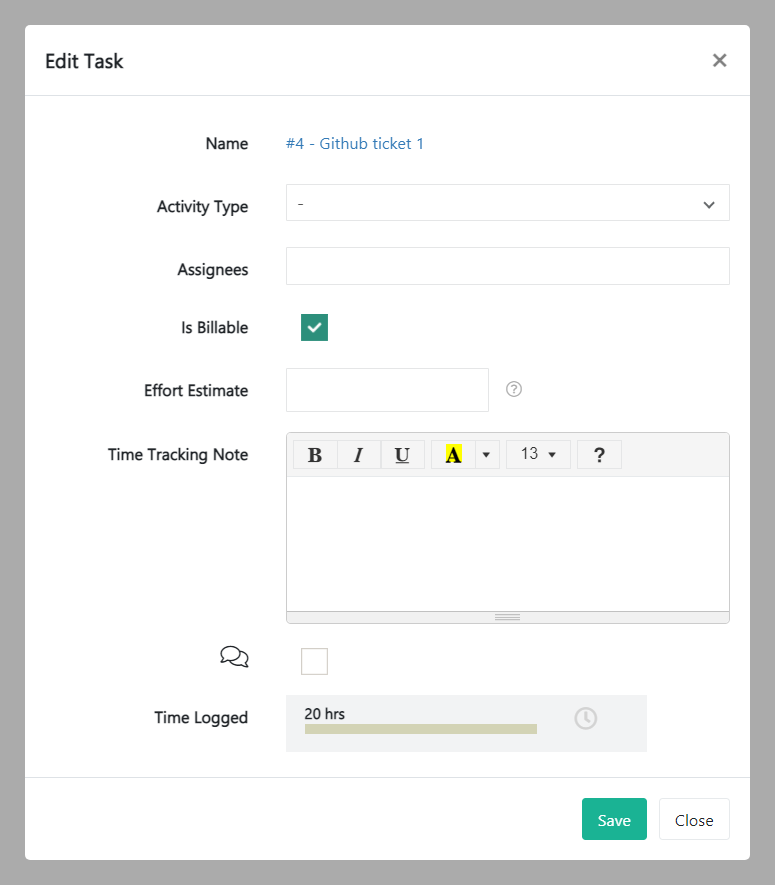
Task: Select the Time Tracking Note label
Action: point(178,454)
